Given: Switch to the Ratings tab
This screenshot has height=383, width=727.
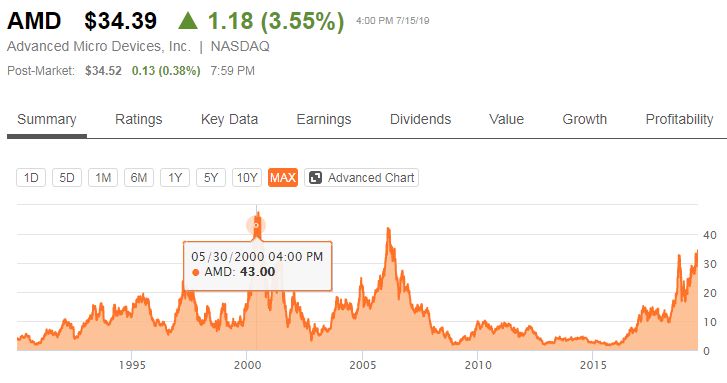Looking at the screenshot, I should pyautogui.click(x=139, y=120).
